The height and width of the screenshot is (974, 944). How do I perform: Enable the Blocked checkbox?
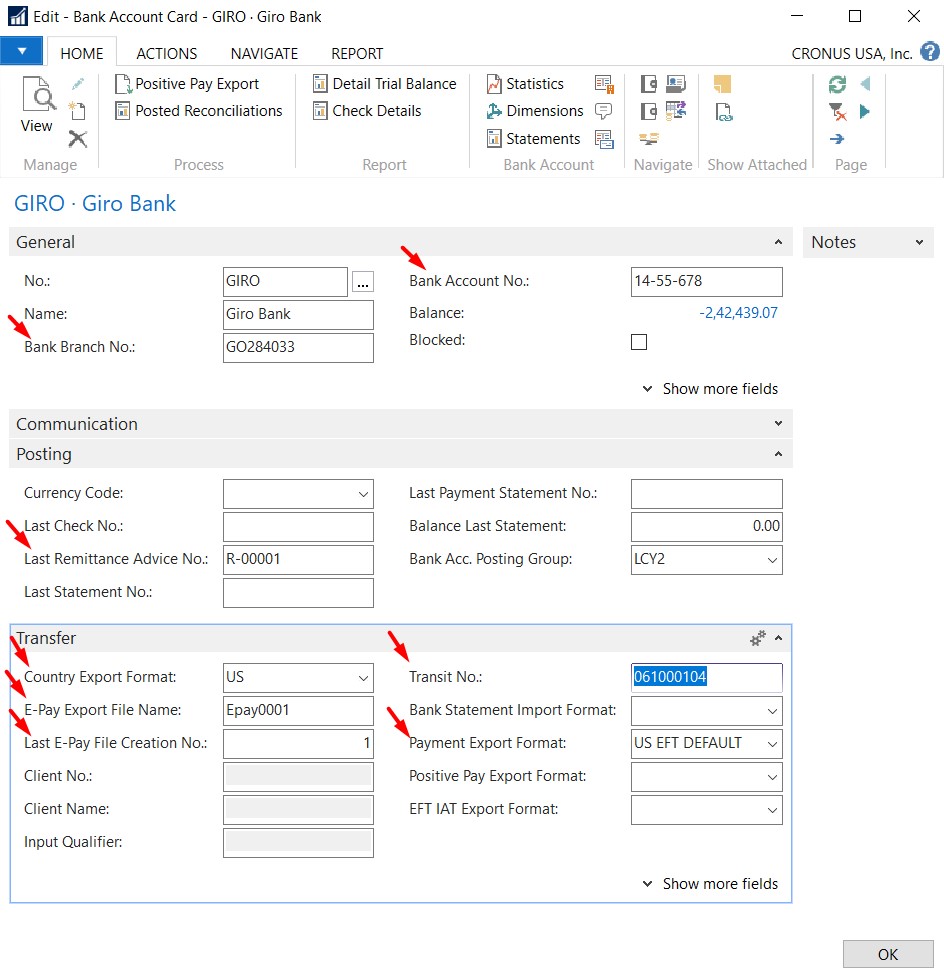638,341
